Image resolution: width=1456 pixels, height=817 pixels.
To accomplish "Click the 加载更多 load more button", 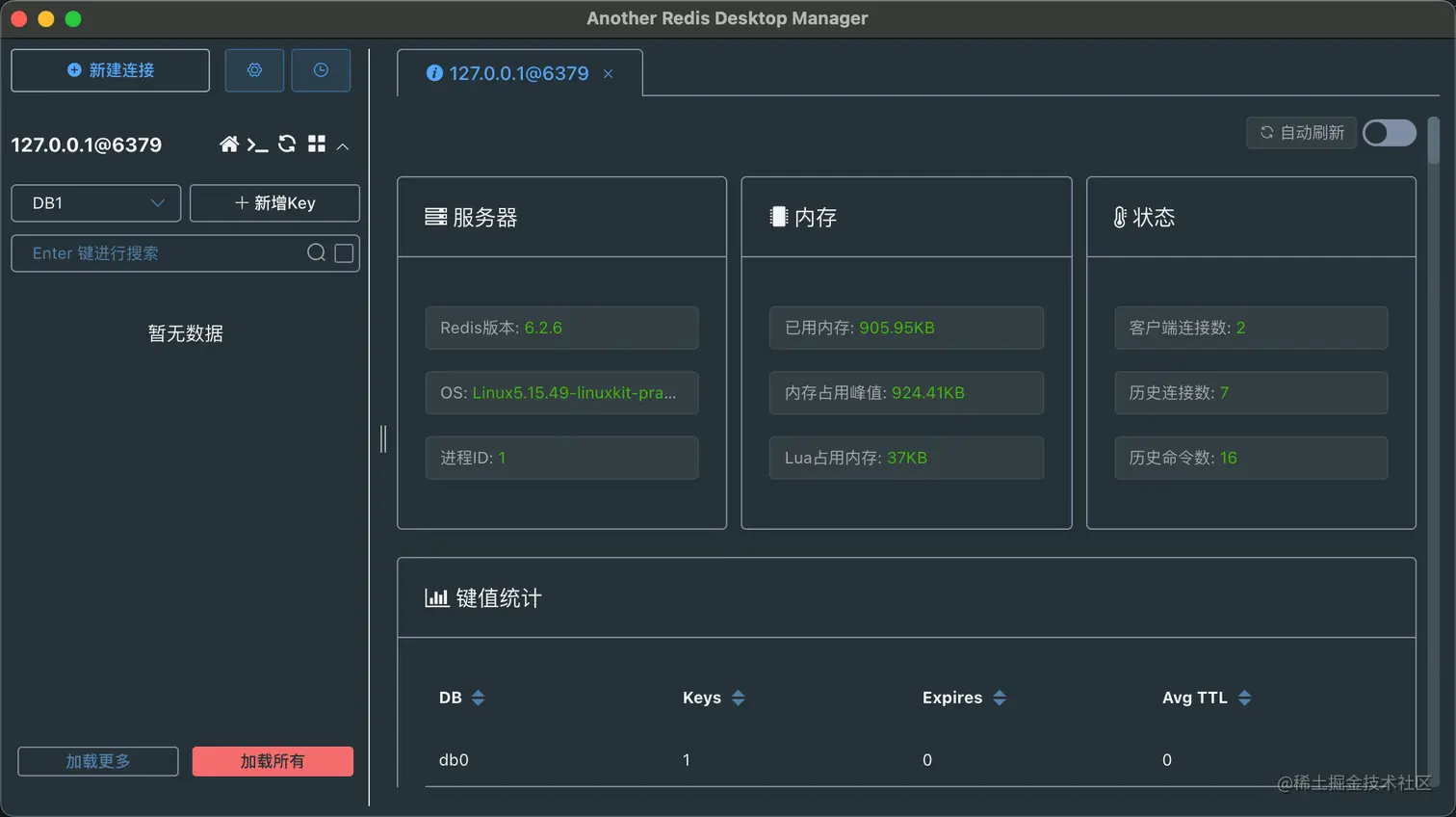I will point(98,761).
